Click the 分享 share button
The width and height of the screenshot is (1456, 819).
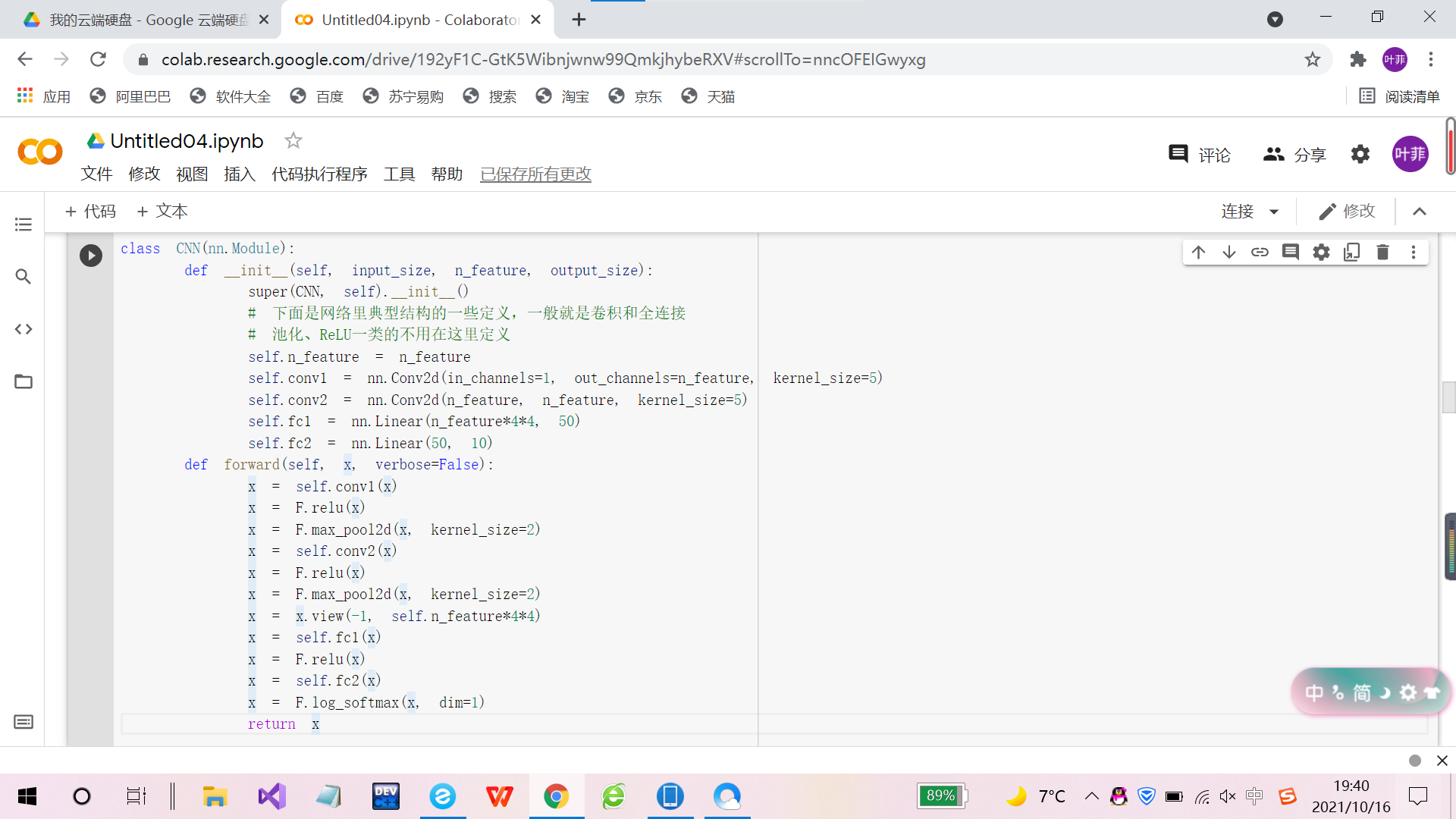coord(1294,155)
